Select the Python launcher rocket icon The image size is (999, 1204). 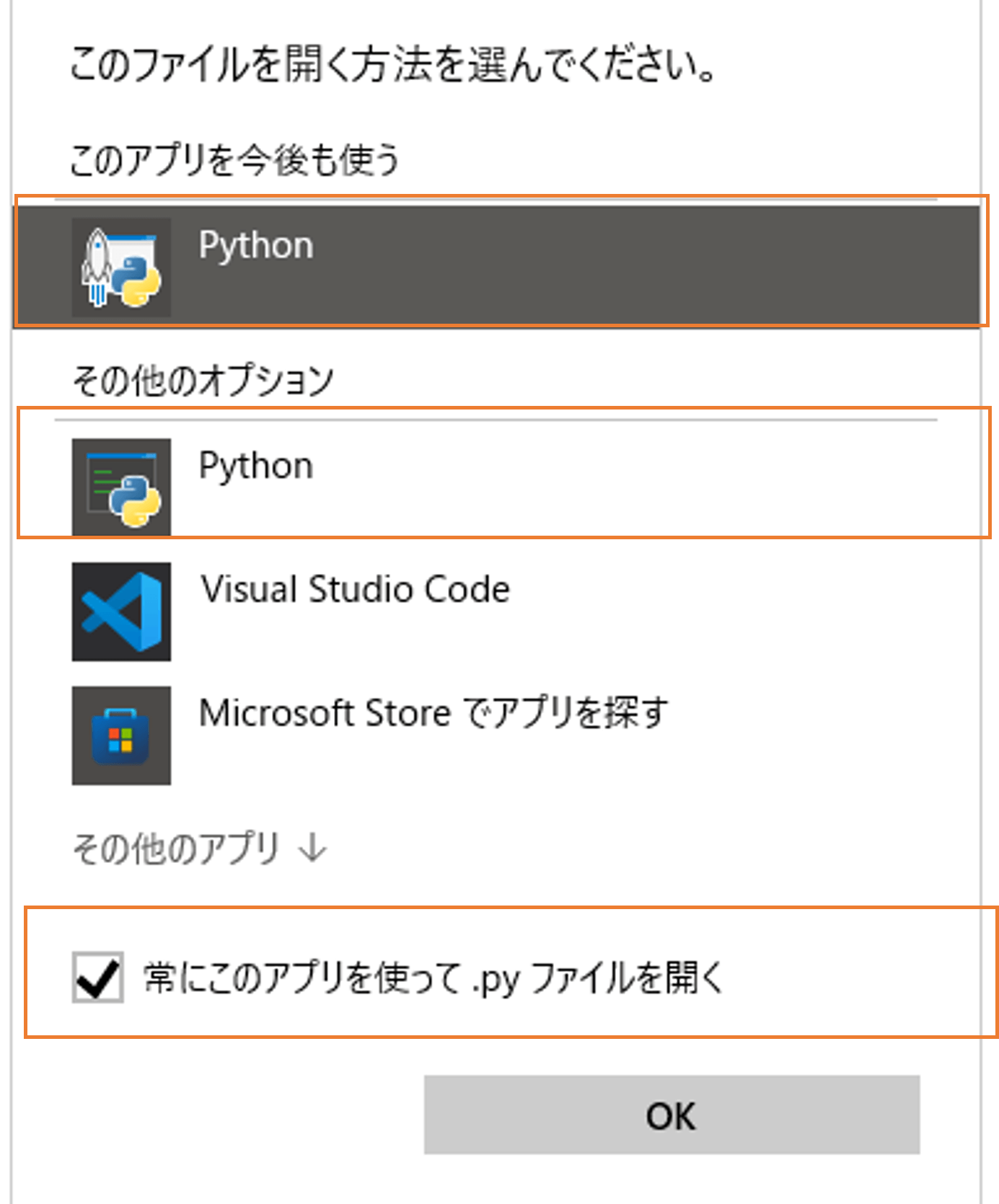point(121,267)
